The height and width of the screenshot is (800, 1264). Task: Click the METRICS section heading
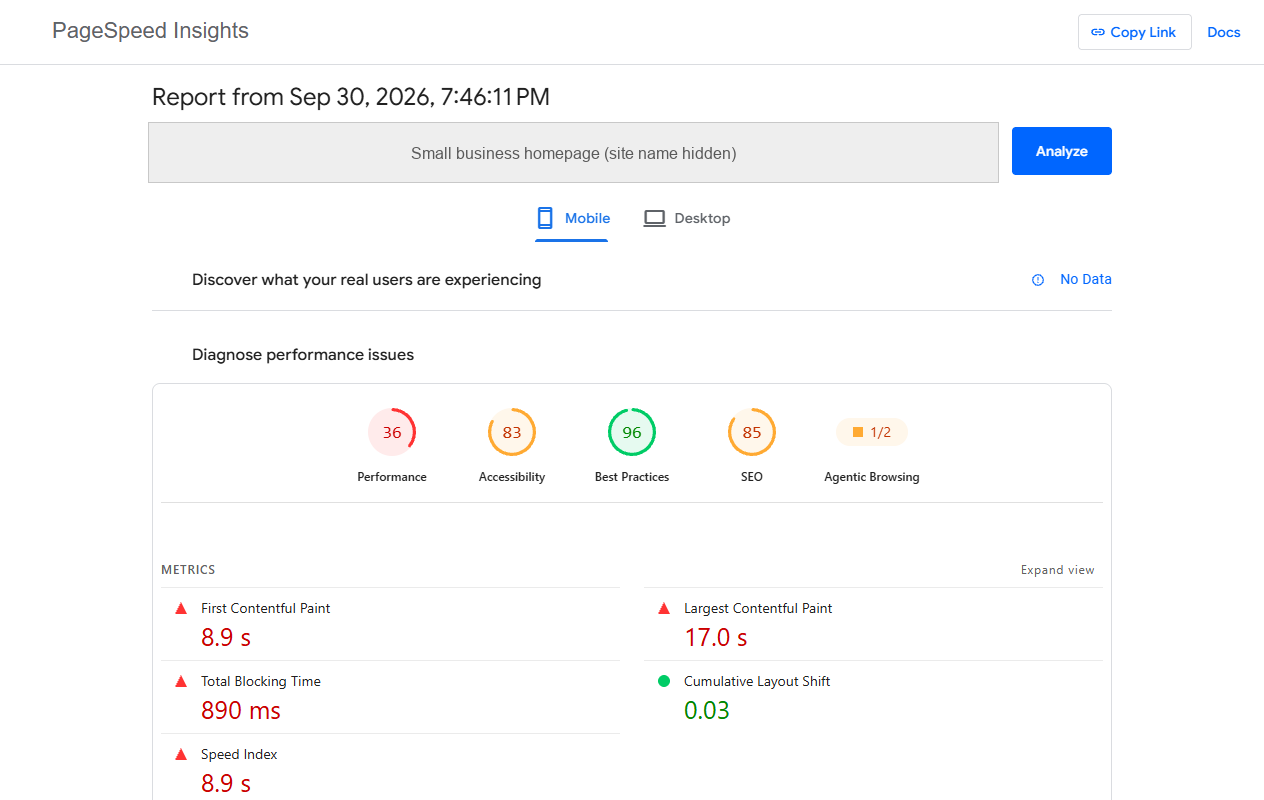[188, 570]
